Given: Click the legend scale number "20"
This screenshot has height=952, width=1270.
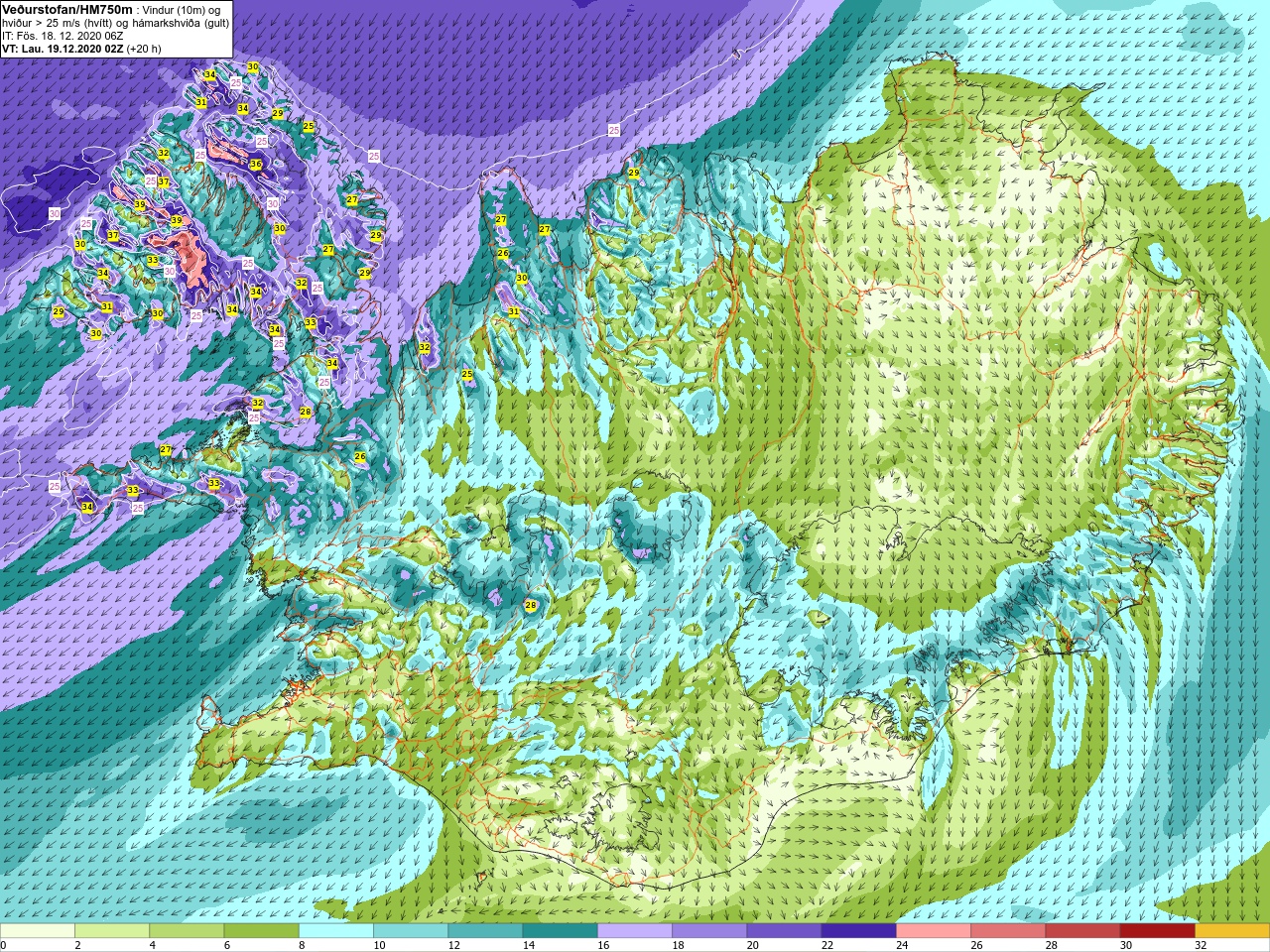Looking at the screenshot, I should tap(753, 945).
